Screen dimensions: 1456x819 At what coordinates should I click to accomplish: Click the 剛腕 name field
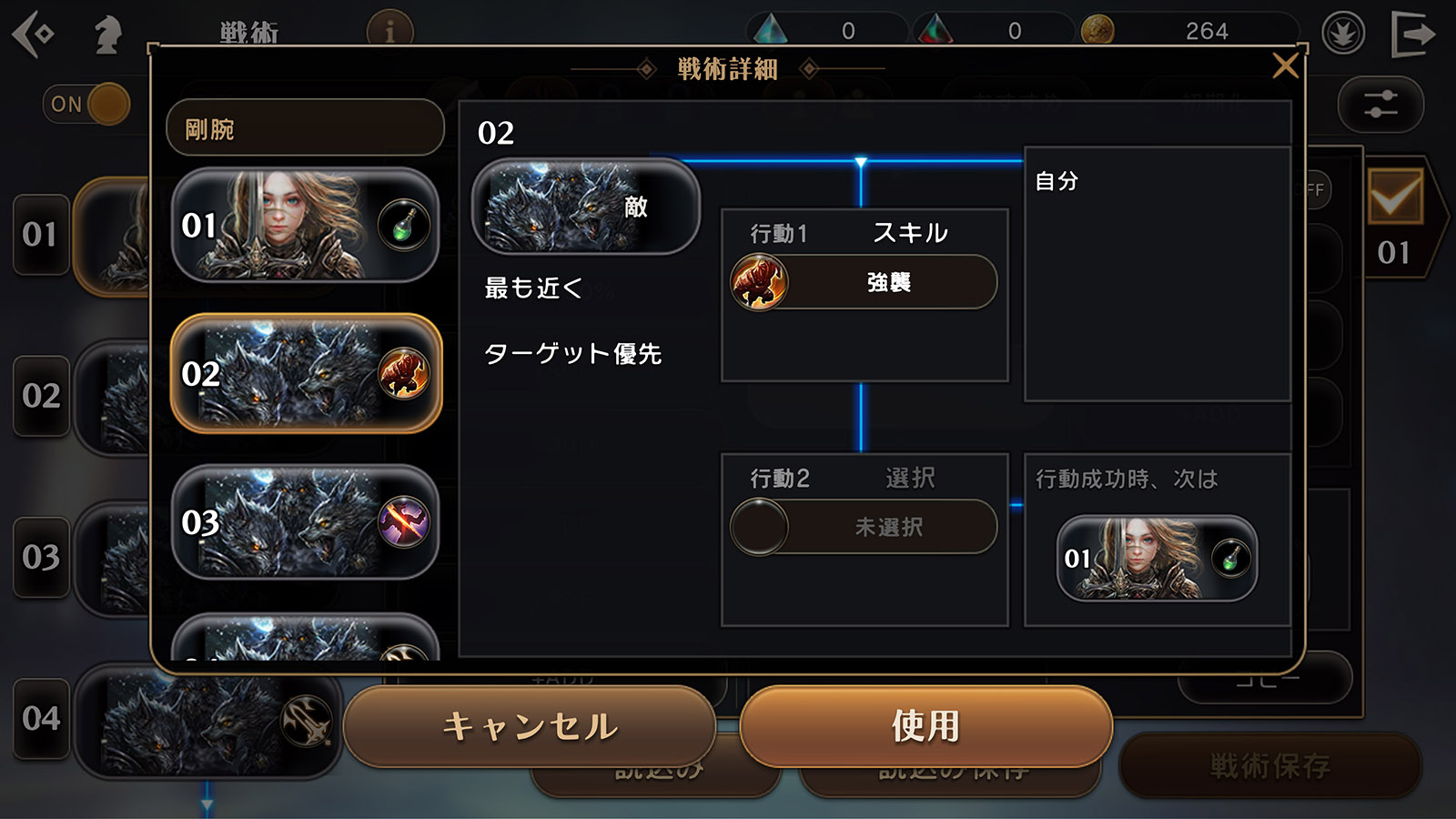[x=305, y=128]
